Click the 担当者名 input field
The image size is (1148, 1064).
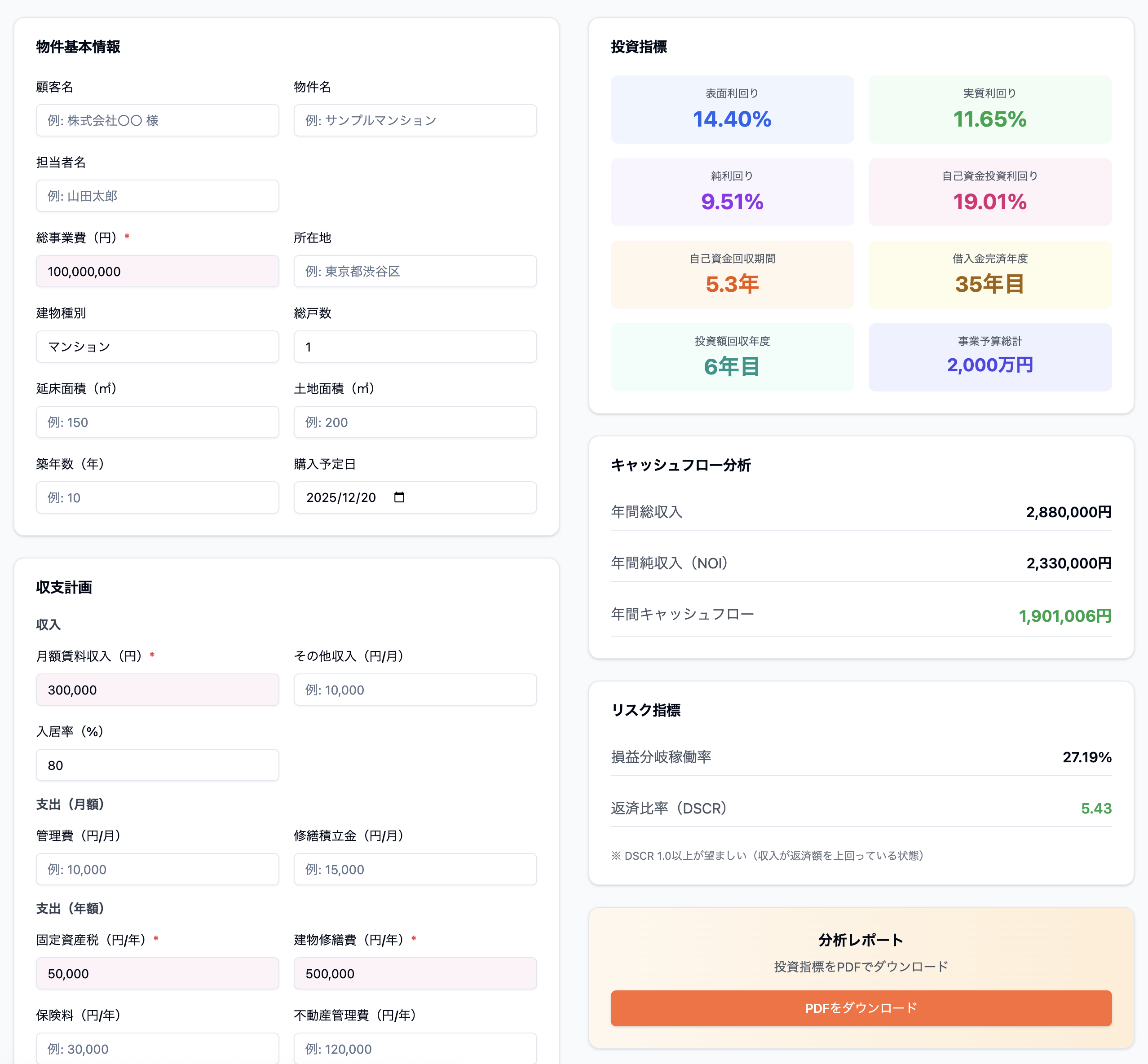coord(157,196)
